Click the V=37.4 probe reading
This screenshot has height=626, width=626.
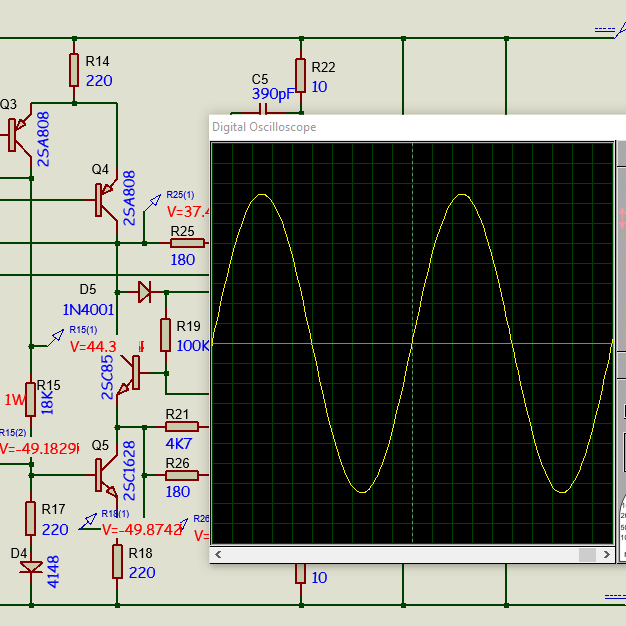pos(188,212)
